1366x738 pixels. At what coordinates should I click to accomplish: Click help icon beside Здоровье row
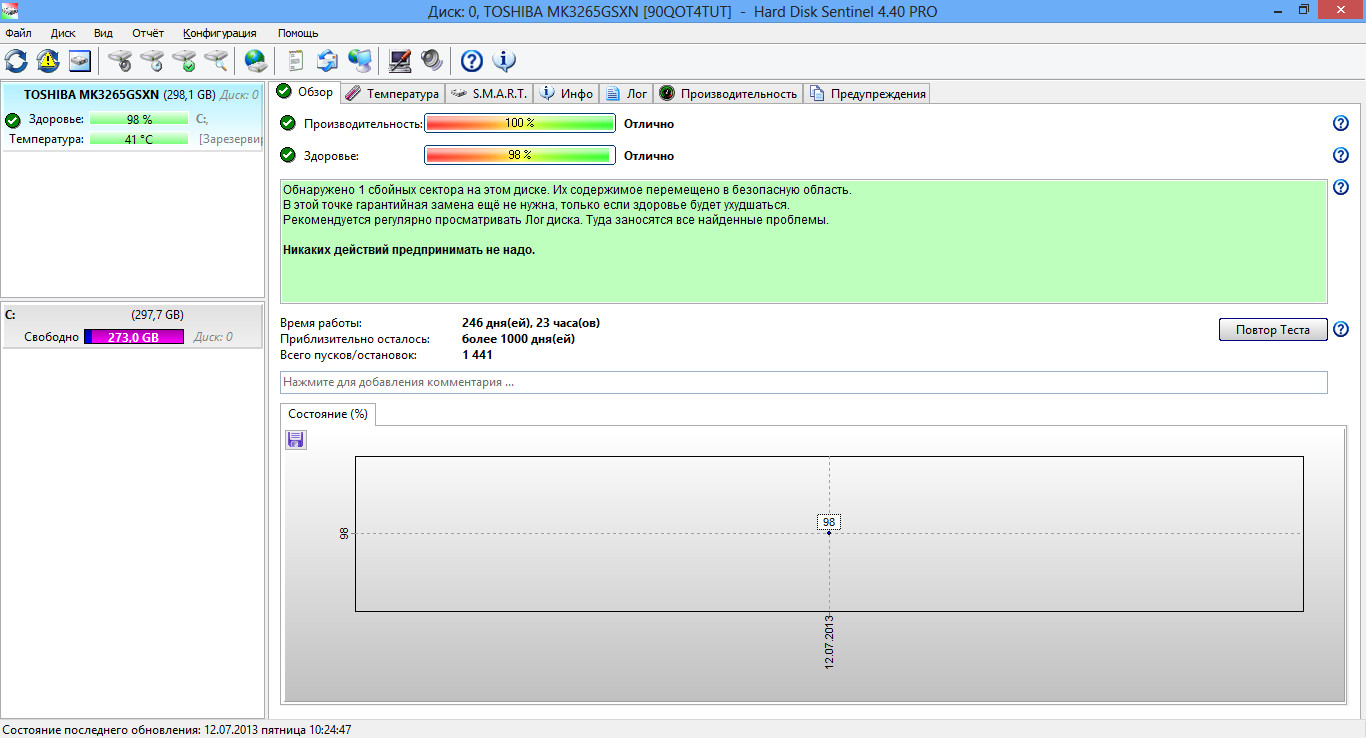pyautogui.click(x=1341, y=155)
